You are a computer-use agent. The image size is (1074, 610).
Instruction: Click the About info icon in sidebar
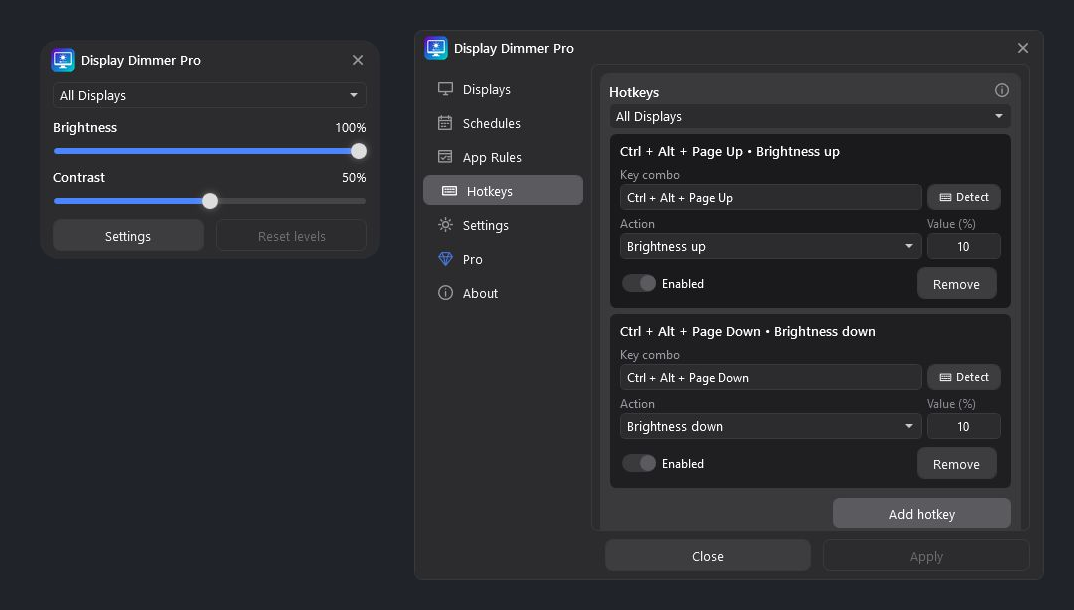pos(445,293)
